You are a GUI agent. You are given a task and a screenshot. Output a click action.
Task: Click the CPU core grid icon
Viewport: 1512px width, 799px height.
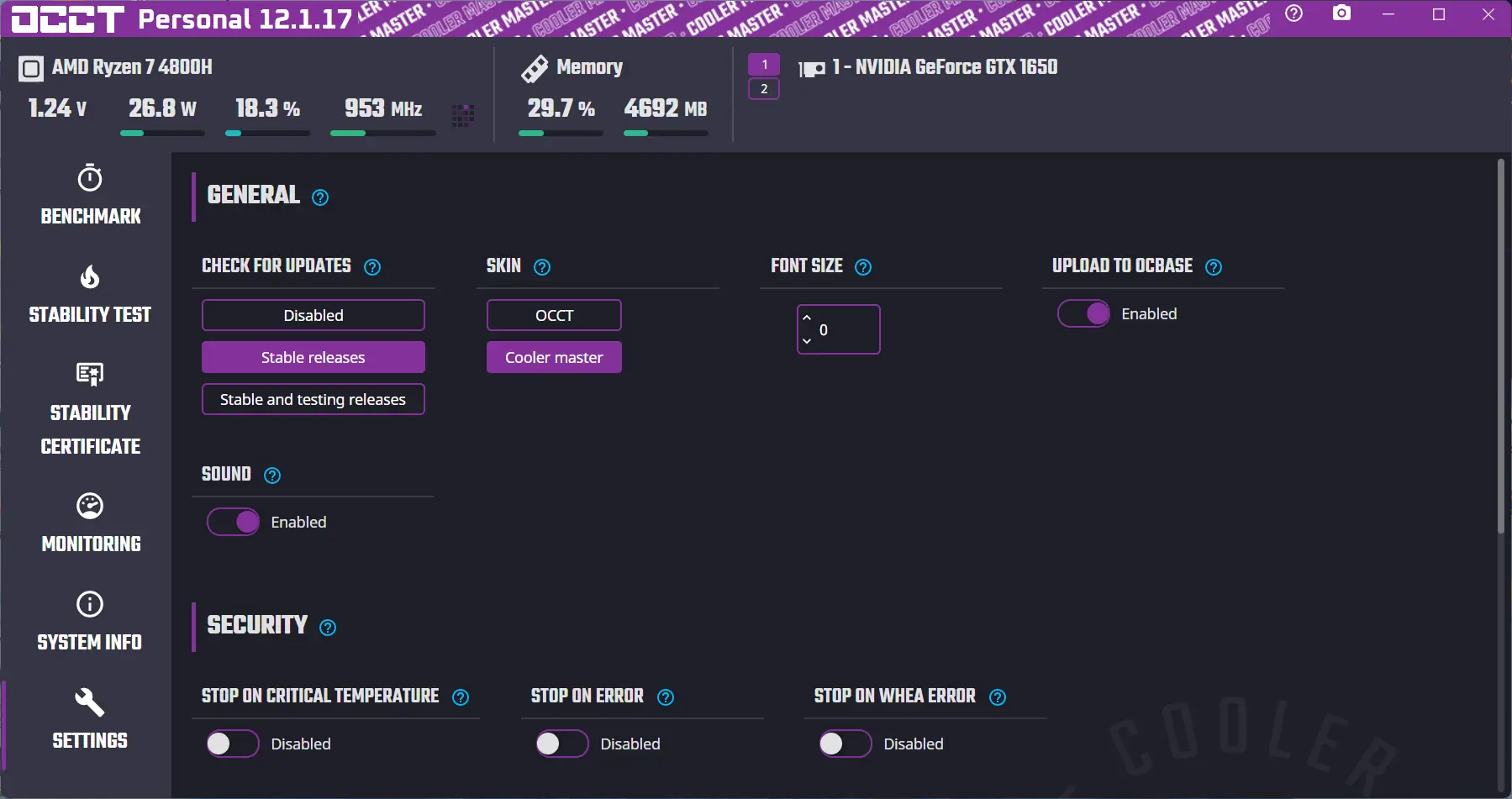point(463,115)
